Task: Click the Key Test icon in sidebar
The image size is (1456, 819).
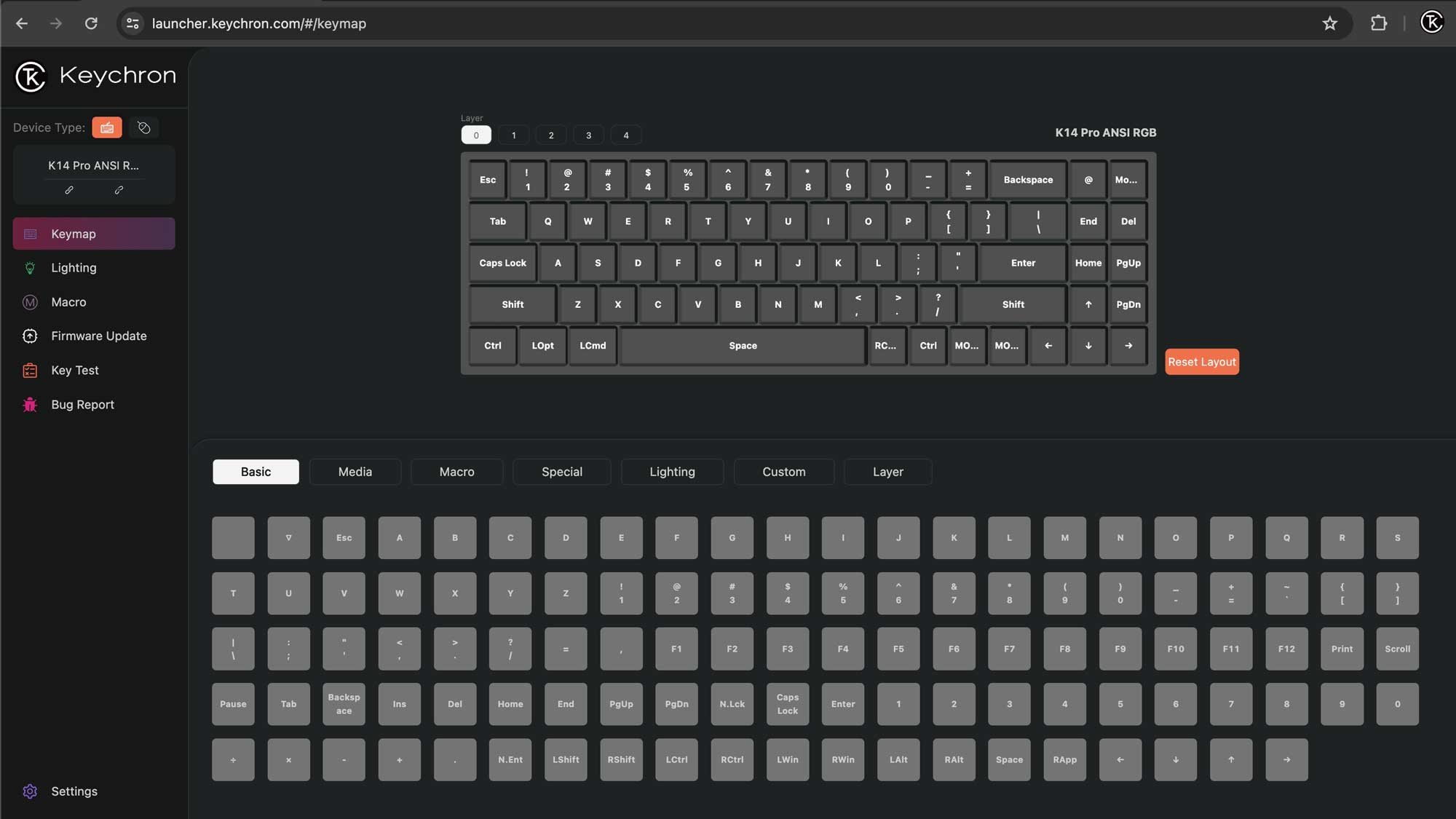Action: pyautogui.click(x=29, y=370)
